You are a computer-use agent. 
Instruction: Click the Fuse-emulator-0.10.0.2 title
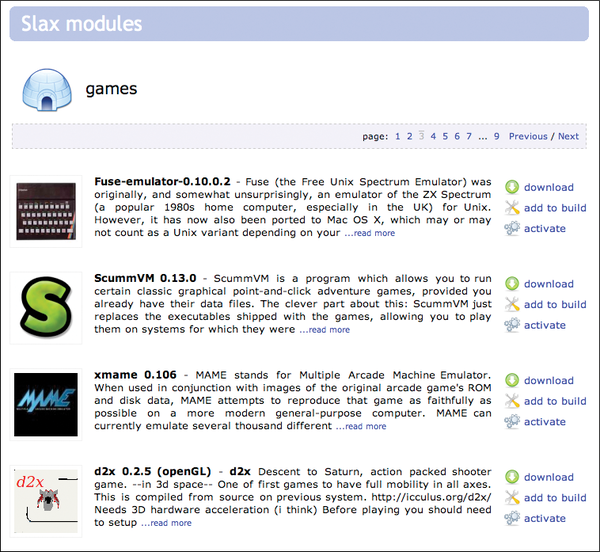click(163, 181)
